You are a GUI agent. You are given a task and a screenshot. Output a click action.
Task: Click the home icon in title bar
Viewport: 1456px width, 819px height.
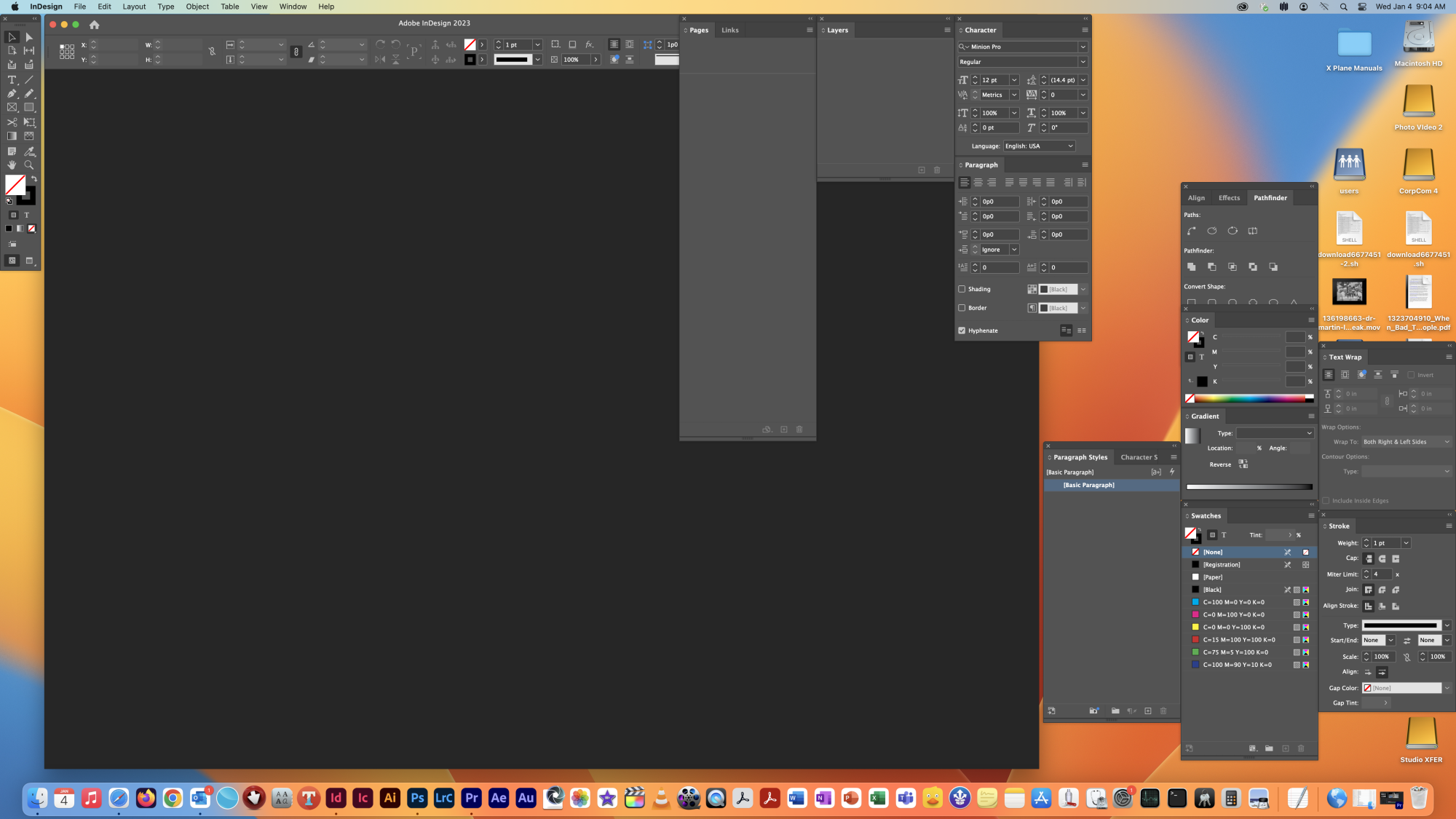94,25
